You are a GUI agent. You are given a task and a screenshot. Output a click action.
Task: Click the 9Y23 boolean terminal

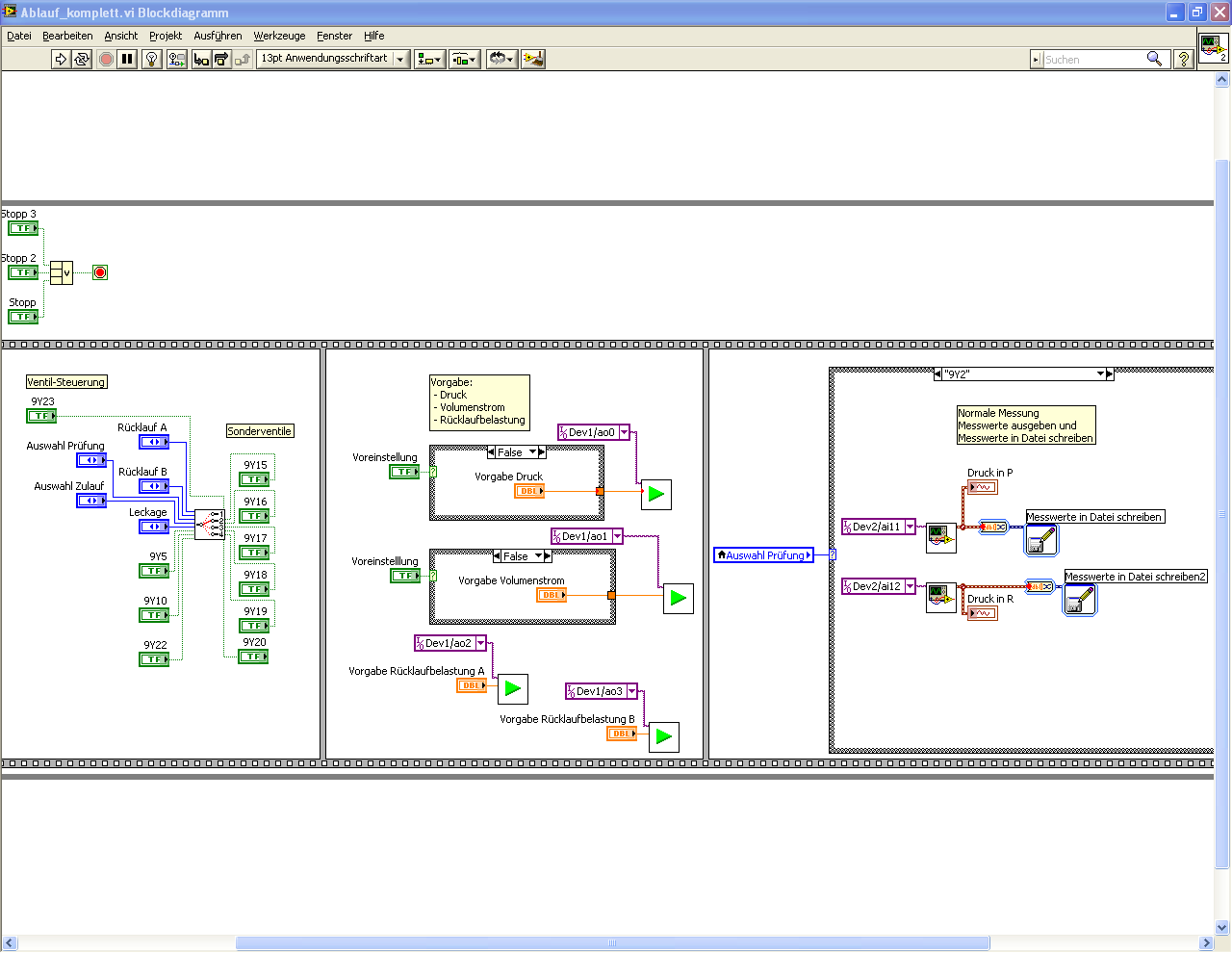click(41, 416)
